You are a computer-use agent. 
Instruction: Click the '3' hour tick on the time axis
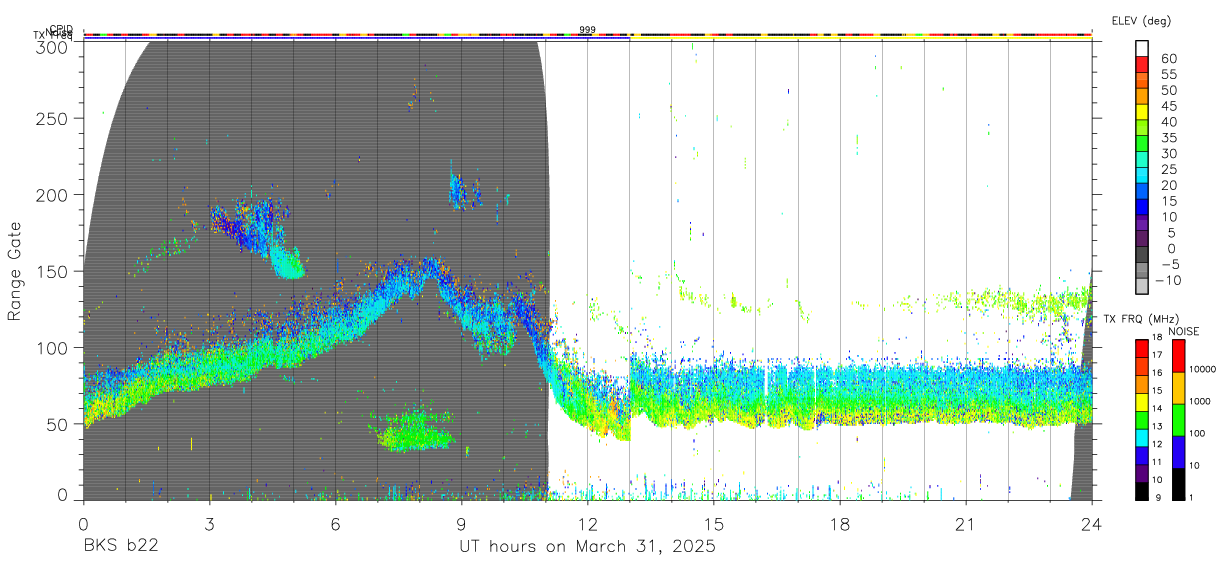(209, 523)
